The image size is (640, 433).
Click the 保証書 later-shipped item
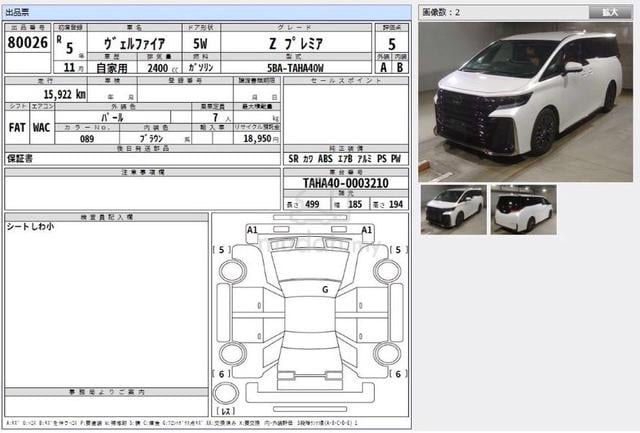click(20, 159)
